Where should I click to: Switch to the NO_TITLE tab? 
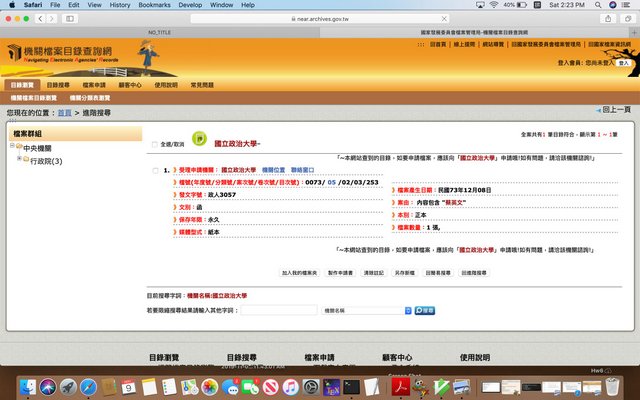[160, 32]
